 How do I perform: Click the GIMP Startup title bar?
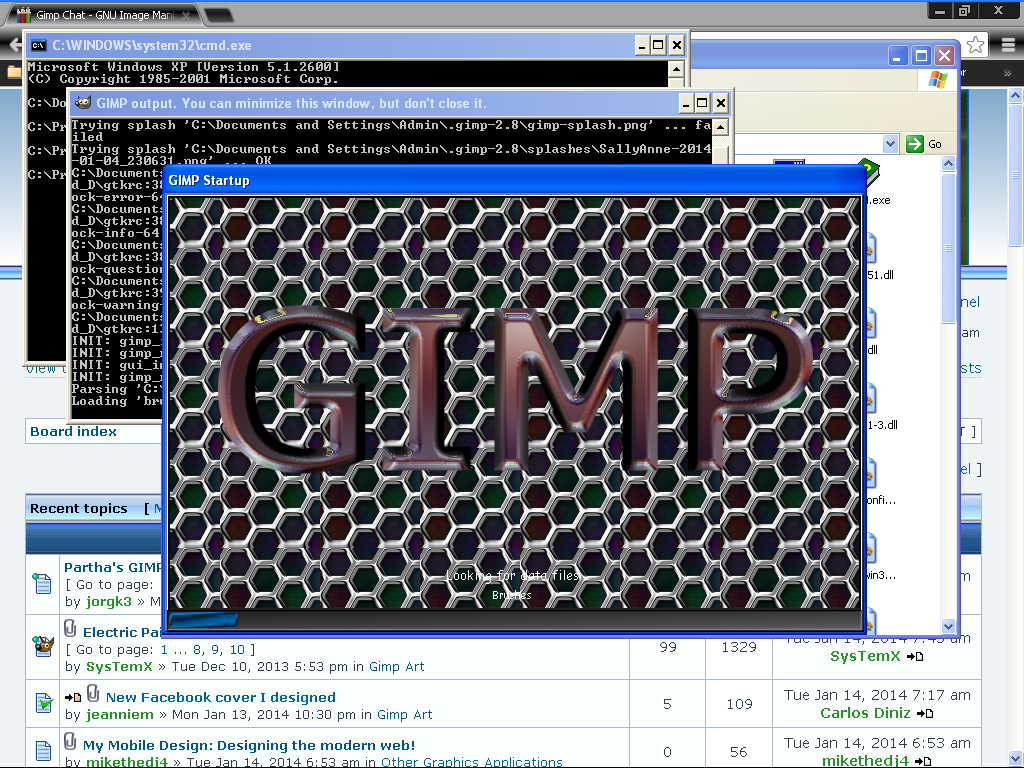pos(513,180)
